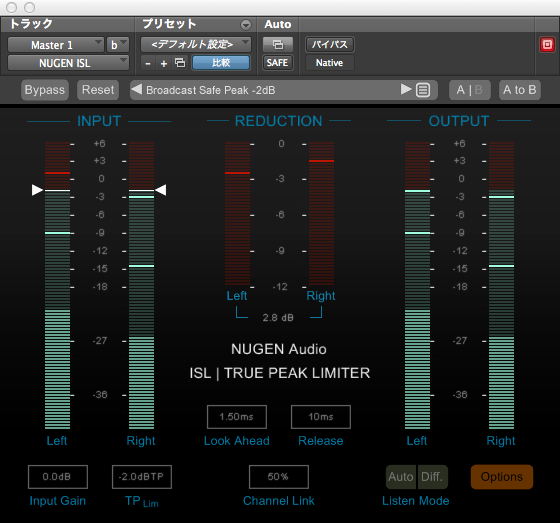560x523 pixels.
Task: Click the REDUCTION section heading
Action: coord(279,121)
